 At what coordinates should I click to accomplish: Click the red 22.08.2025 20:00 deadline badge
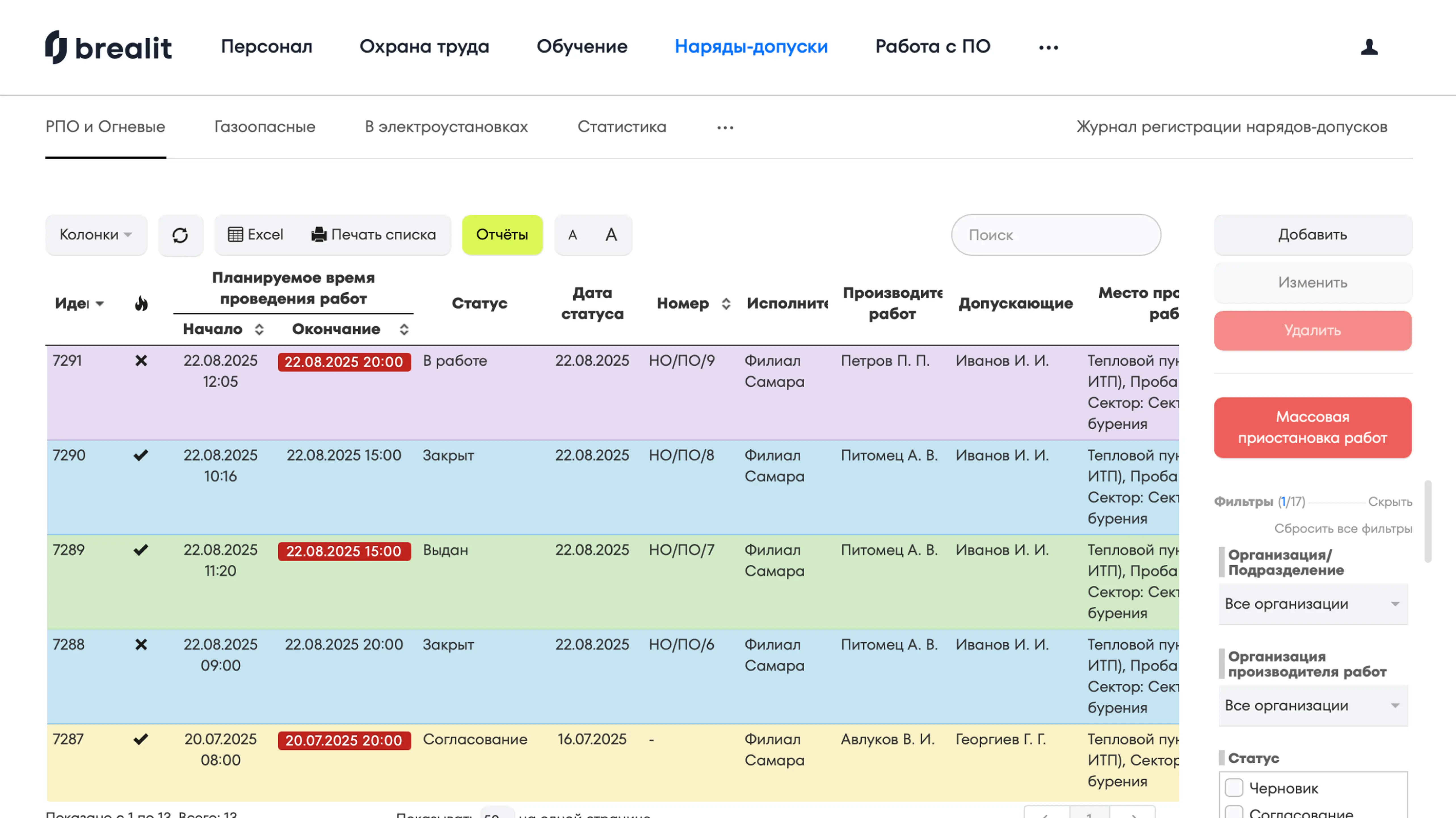(x=344, y=362)
